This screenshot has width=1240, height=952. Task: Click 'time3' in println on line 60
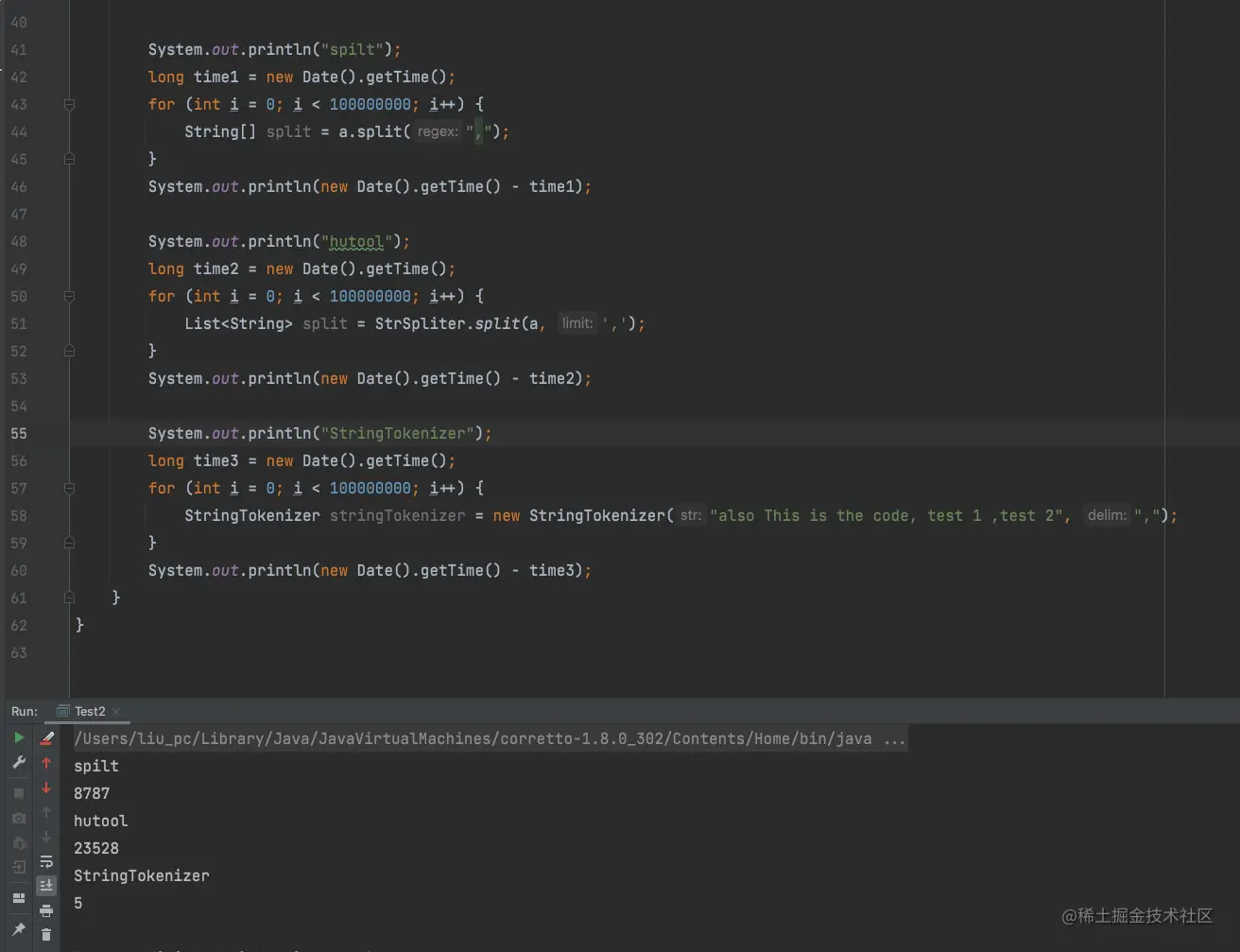tap(552, 570)
